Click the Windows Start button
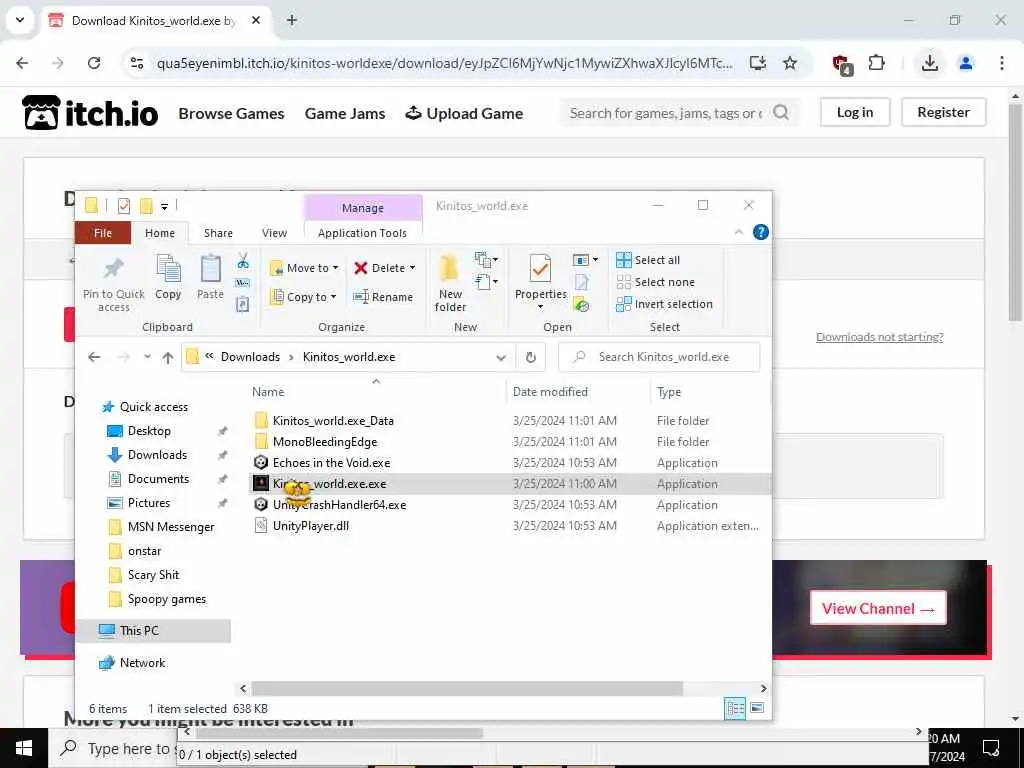 pyautogui.click(x=24, y=748)
